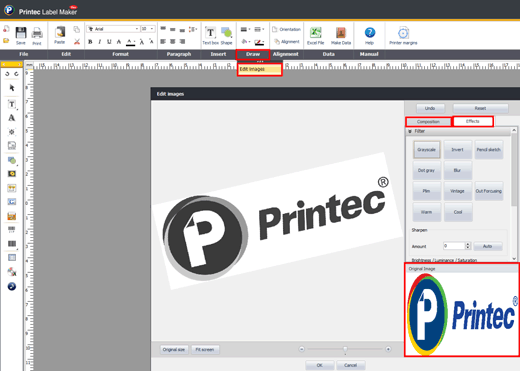Click the Original size button
Viewport: 520px width, 371px height.
[174, 349]
